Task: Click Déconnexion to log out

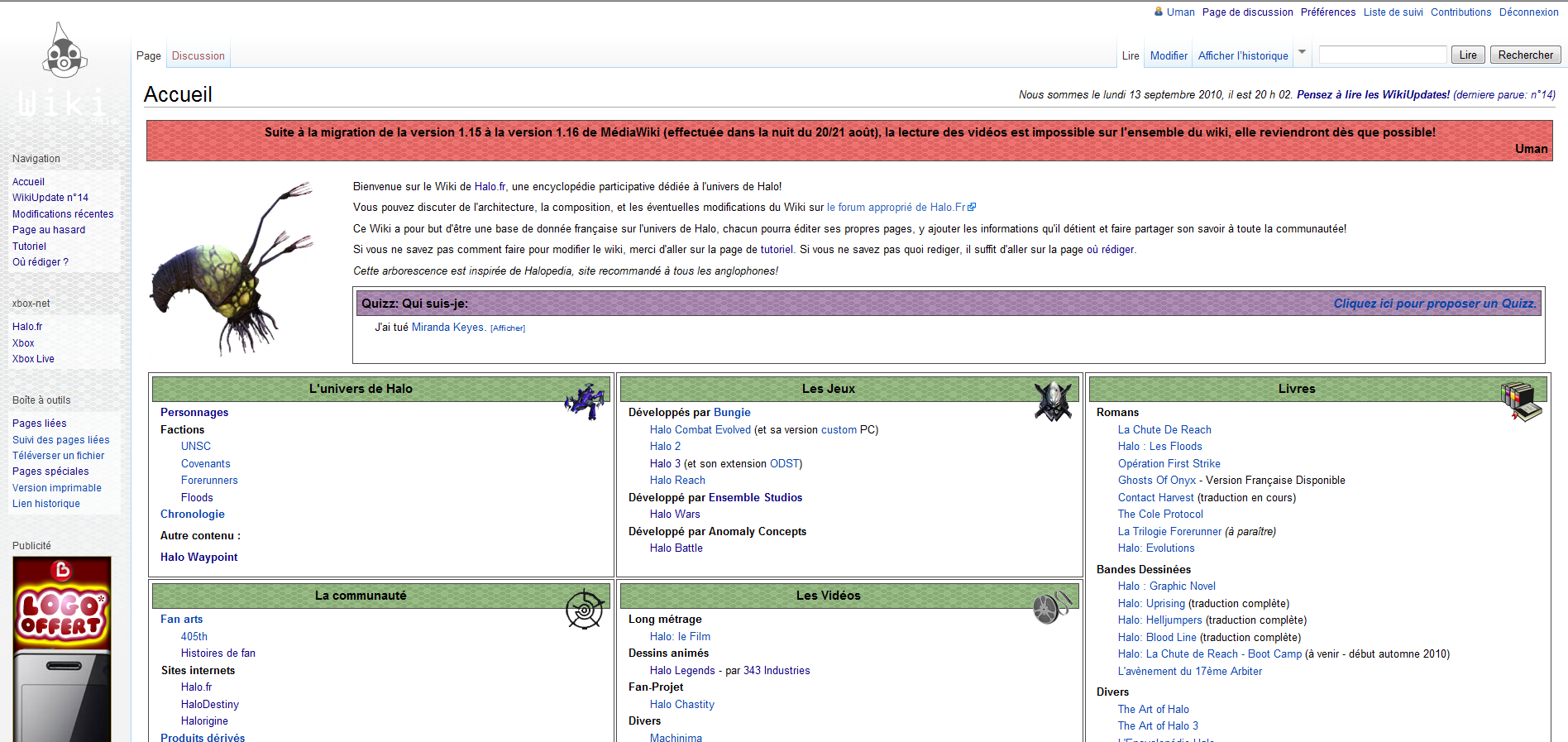Action: [x=1529, y=12]
